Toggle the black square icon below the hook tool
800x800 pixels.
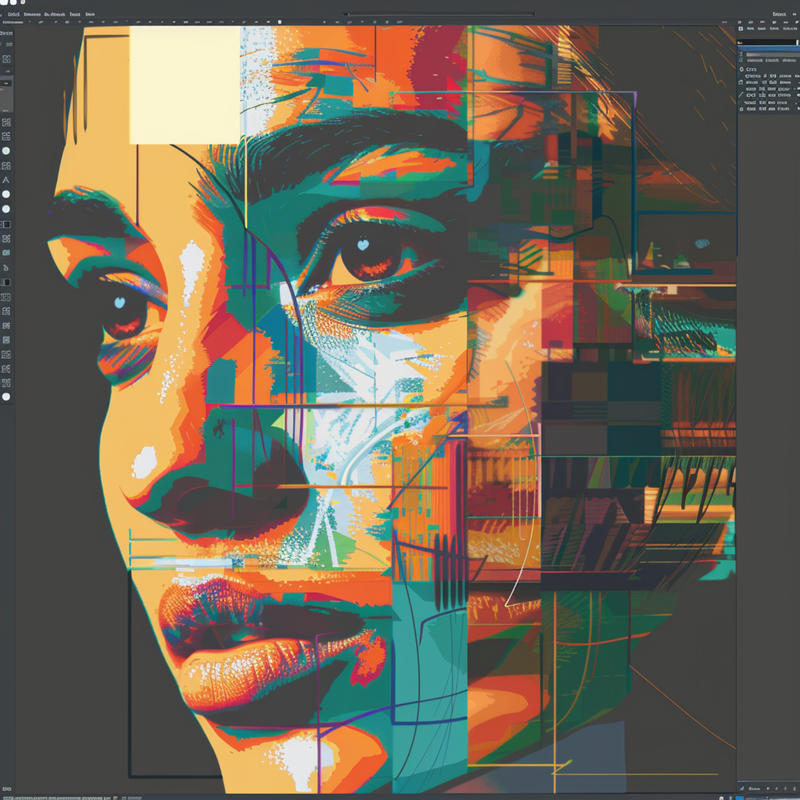click(6, 283)
